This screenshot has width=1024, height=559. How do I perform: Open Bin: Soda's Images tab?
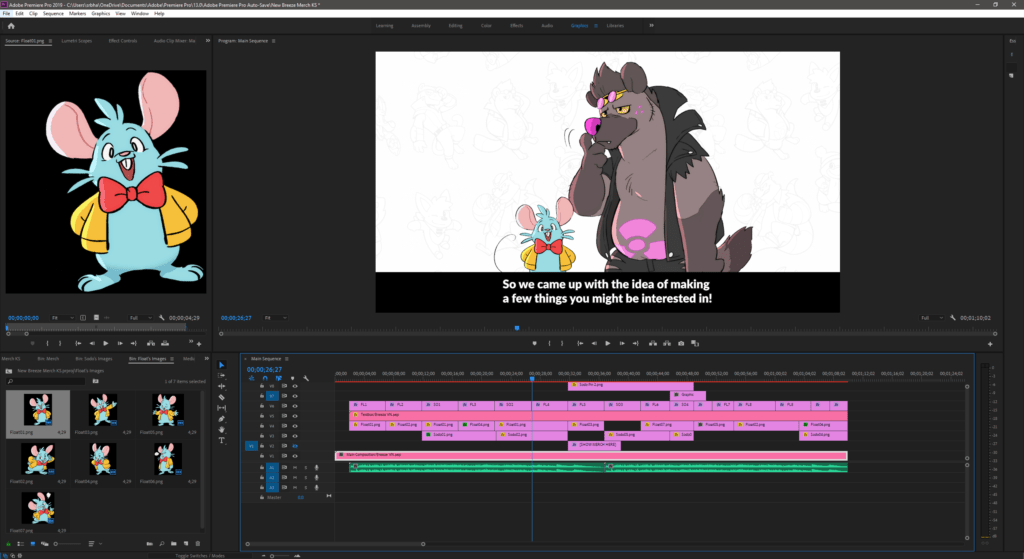[93, 359]
